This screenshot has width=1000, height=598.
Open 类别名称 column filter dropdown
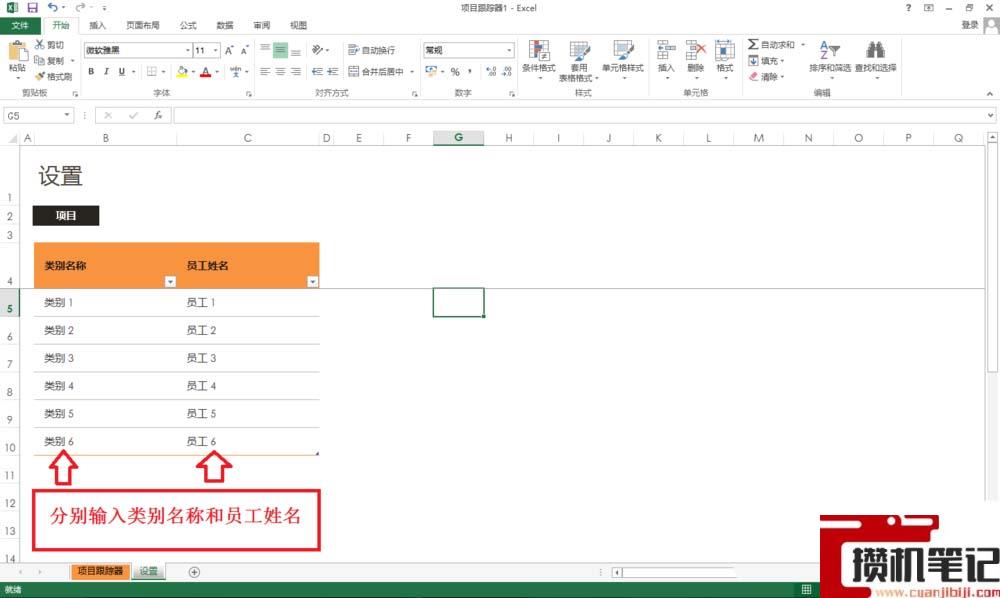point(170,281)
